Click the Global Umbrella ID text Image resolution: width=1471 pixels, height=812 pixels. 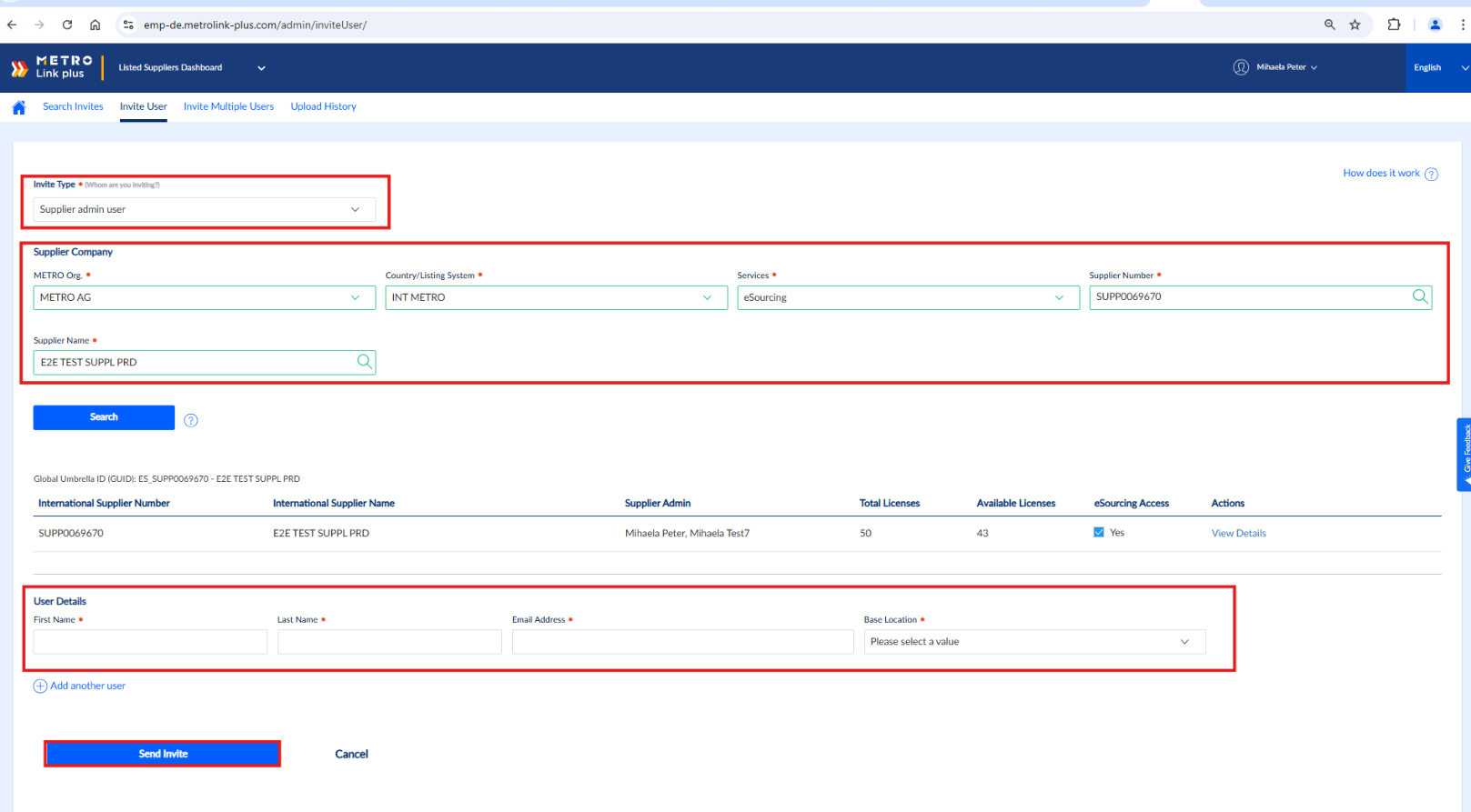pos(166,478)
